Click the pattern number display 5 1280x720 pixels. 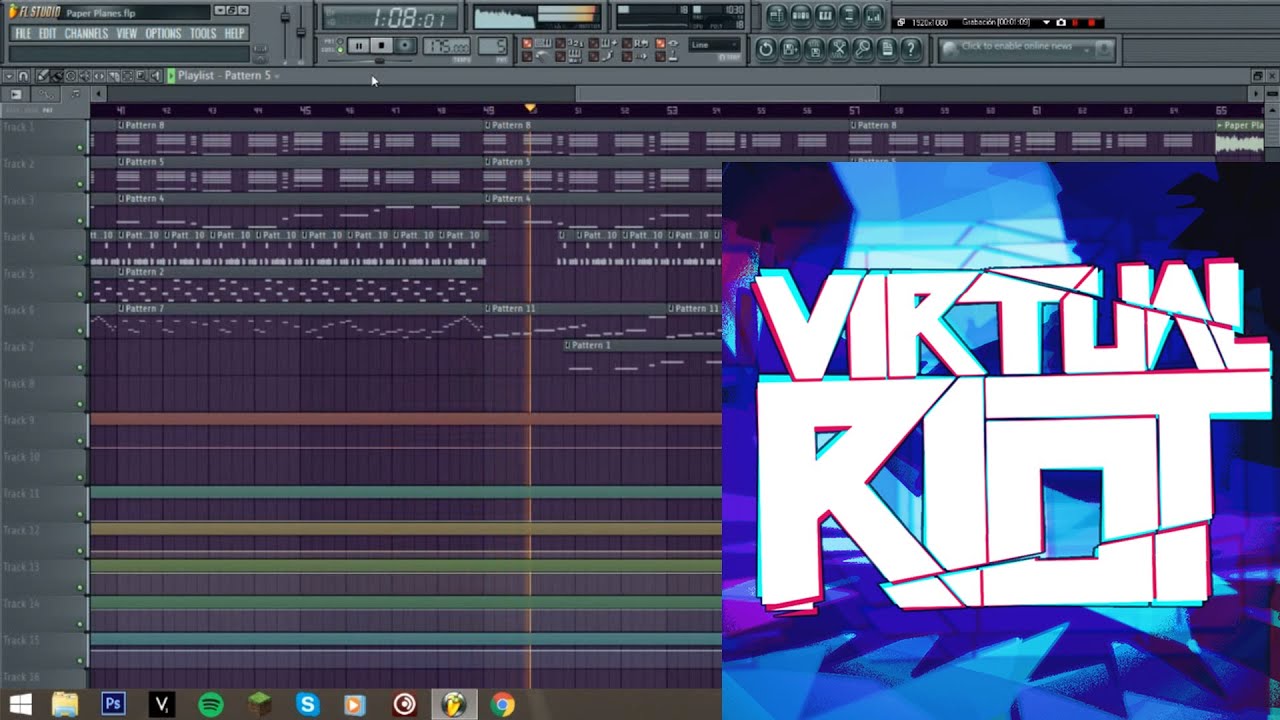pyautogui.click(x=493, y=45)
